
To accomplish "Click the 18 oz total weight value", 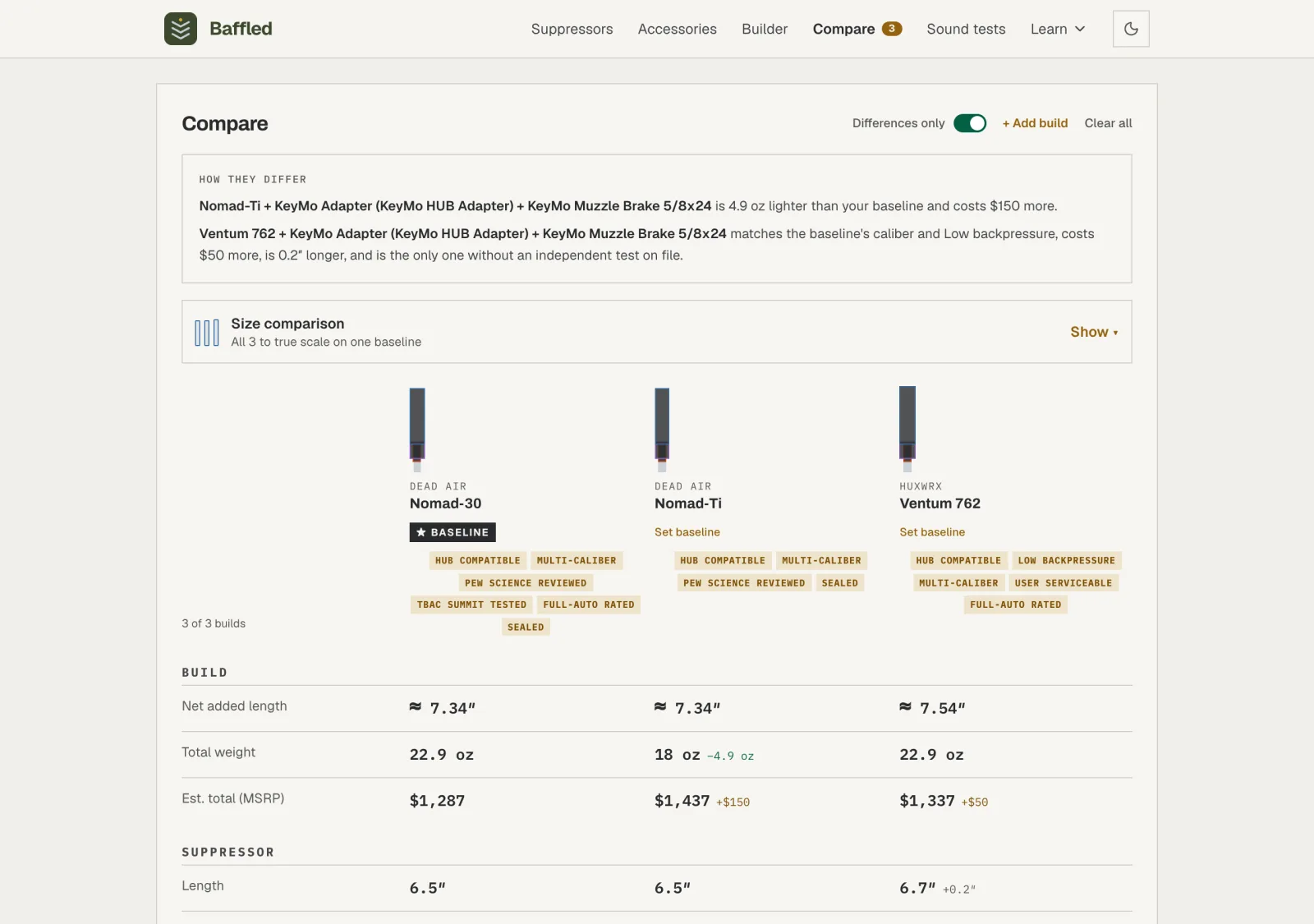I will pyautogui.click(x=678, y=755).
